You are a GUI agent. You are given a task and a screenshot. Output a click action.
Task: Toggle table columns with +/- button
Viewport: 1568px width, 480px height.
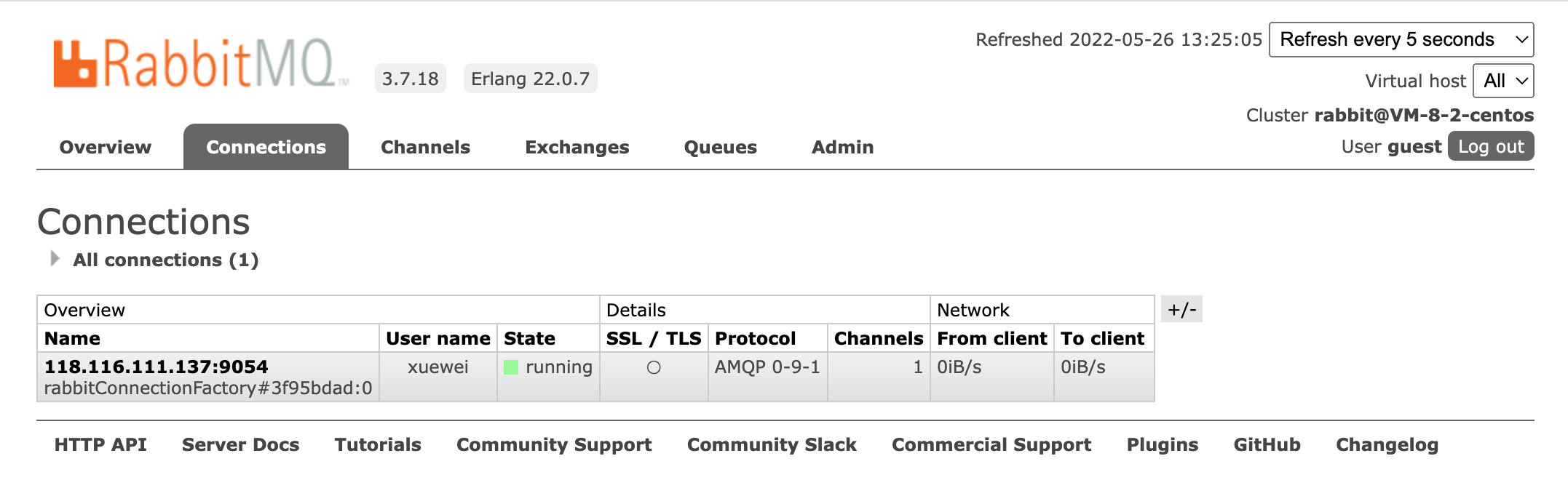coord(1181,310)
